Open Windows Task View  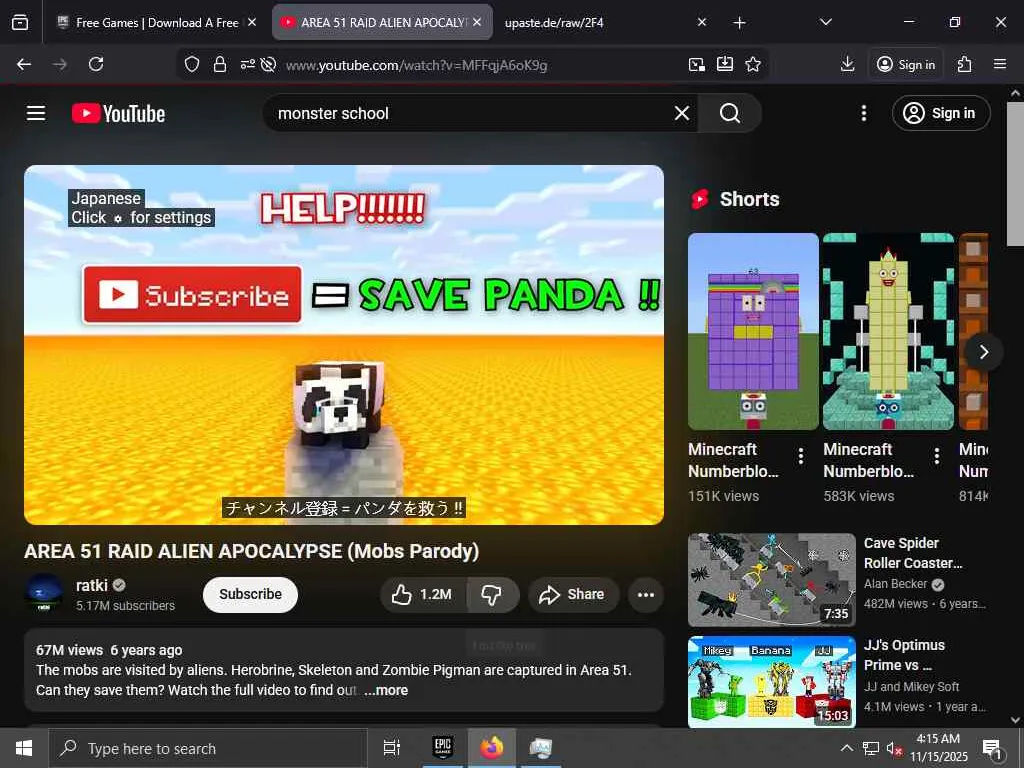[x=391, y=748]
